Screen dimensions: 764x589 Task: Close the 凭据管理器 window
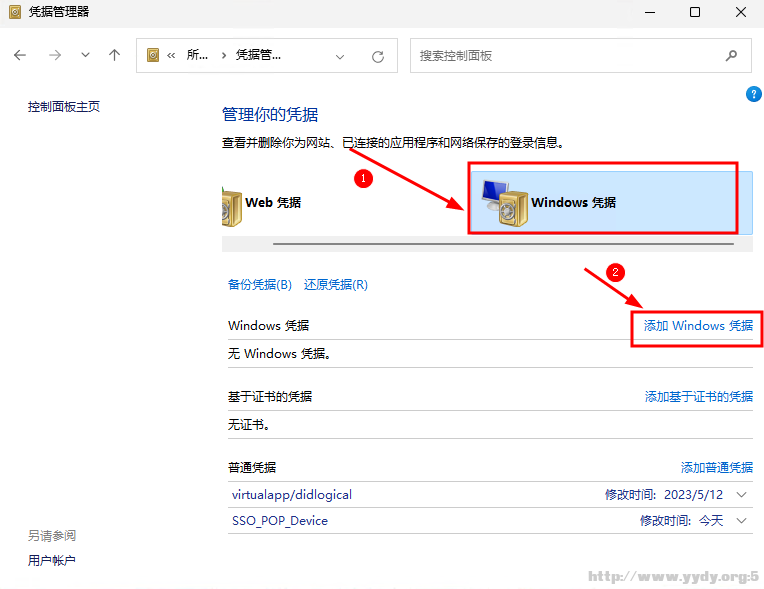(x=741, y=12)
